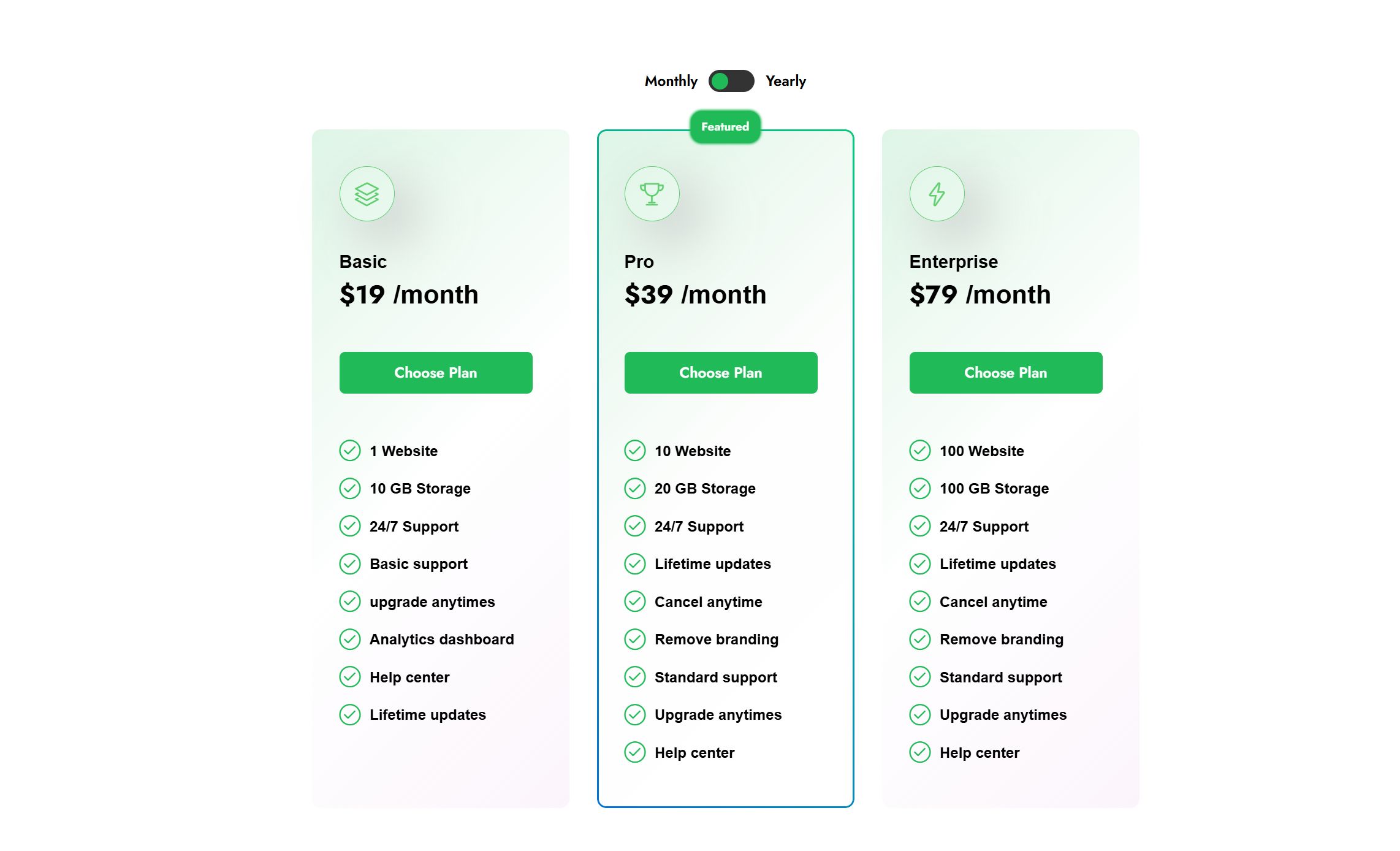Click checkmark icon beside 100 Website
The height and width of the screenshot is (851, 1400).
[920, 451]
